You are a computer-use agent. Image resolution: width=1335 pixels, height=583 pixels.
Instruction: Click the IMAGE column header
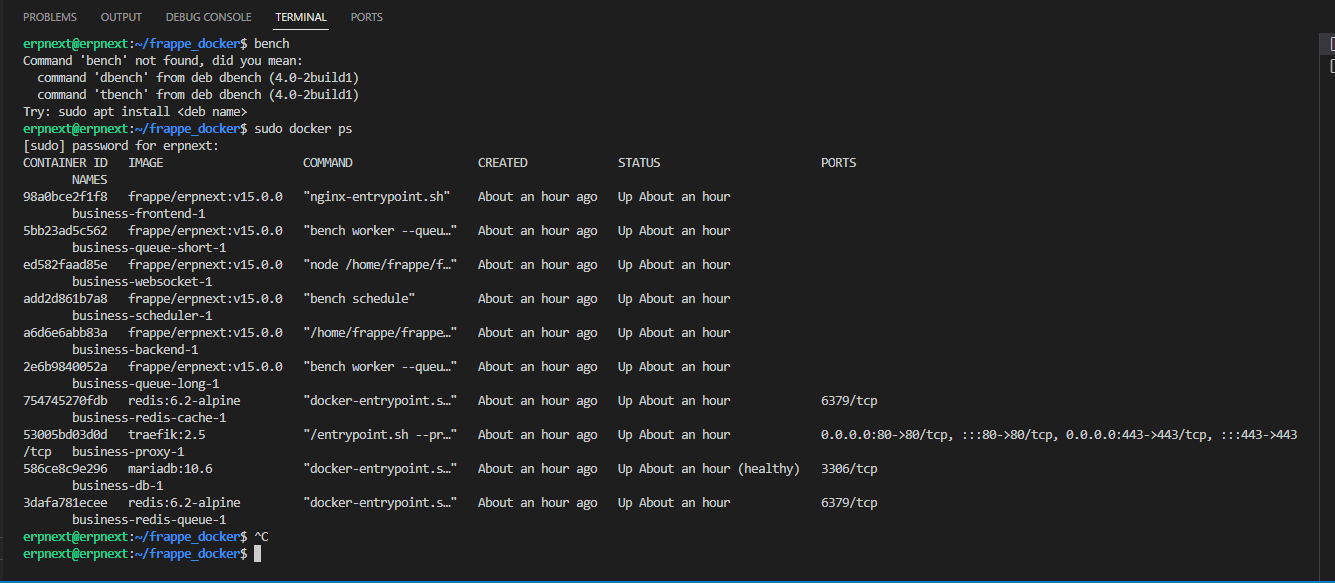[x=146, y=163]
